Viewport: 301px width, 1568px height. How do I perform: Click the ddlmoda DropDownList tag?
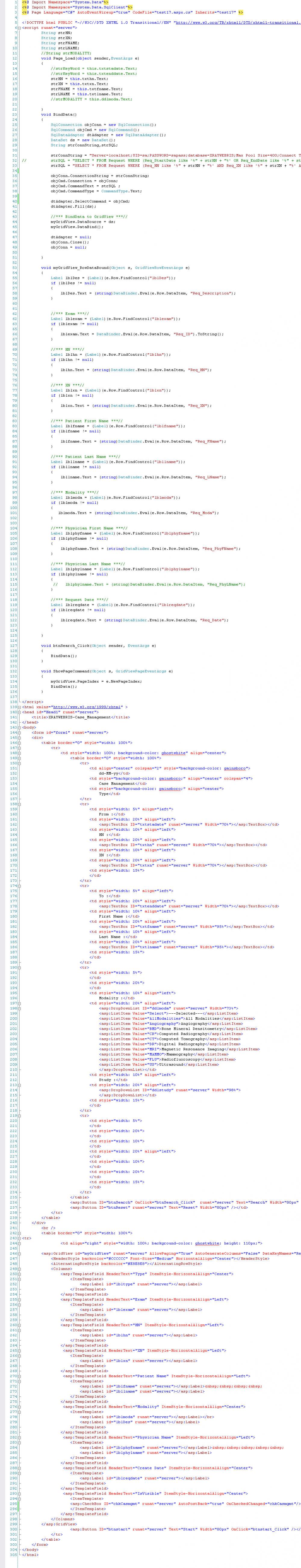tap(169, 1008)
